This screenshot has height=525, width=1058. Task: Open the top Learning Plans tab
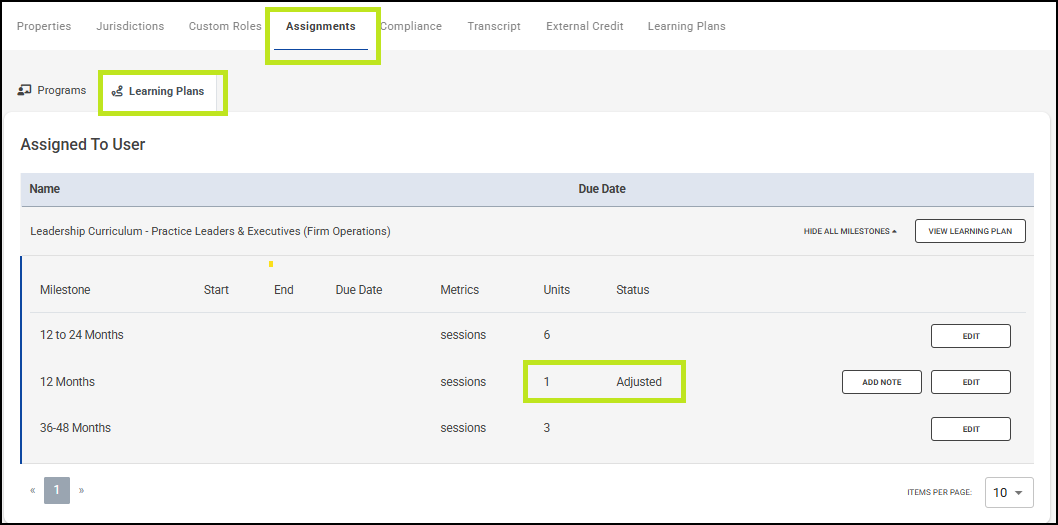point(686,26)
